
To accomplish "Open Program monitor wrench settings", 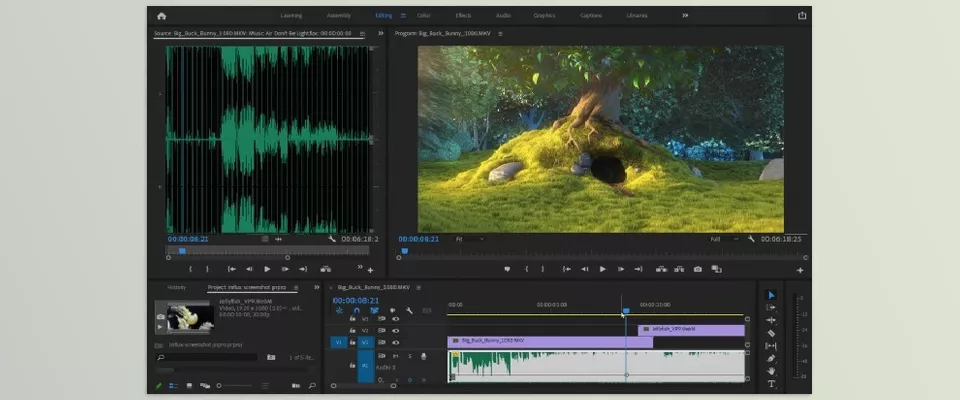I will pos(751,239).
